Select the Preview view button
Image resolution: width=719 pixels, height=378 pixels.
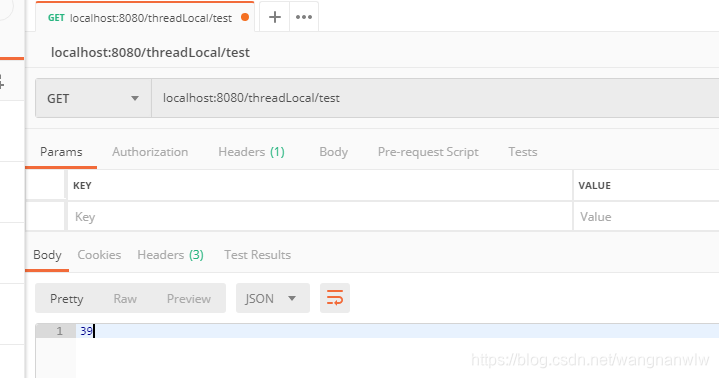188,299
